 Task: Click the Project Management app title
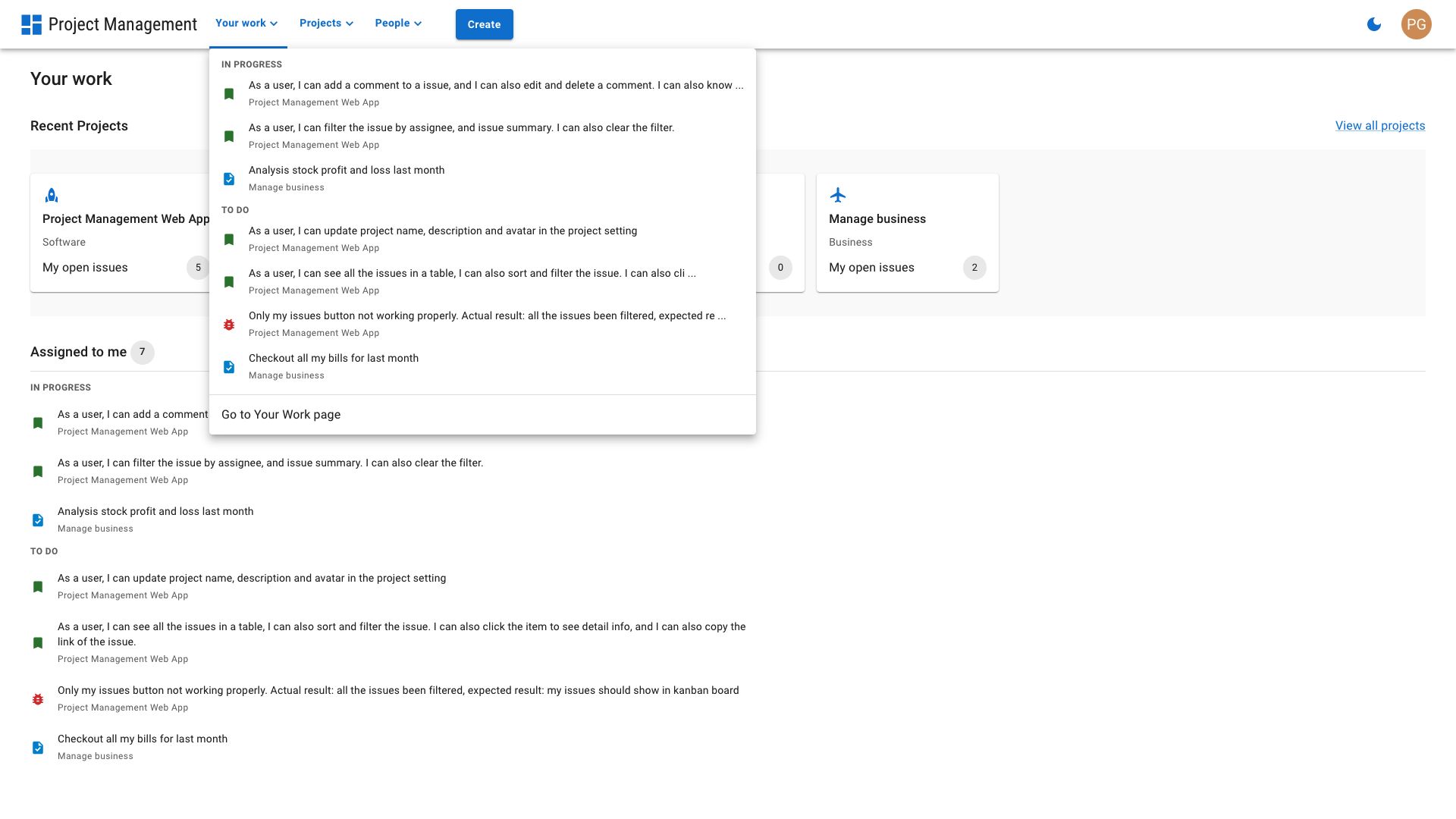[x=123, y=24]
